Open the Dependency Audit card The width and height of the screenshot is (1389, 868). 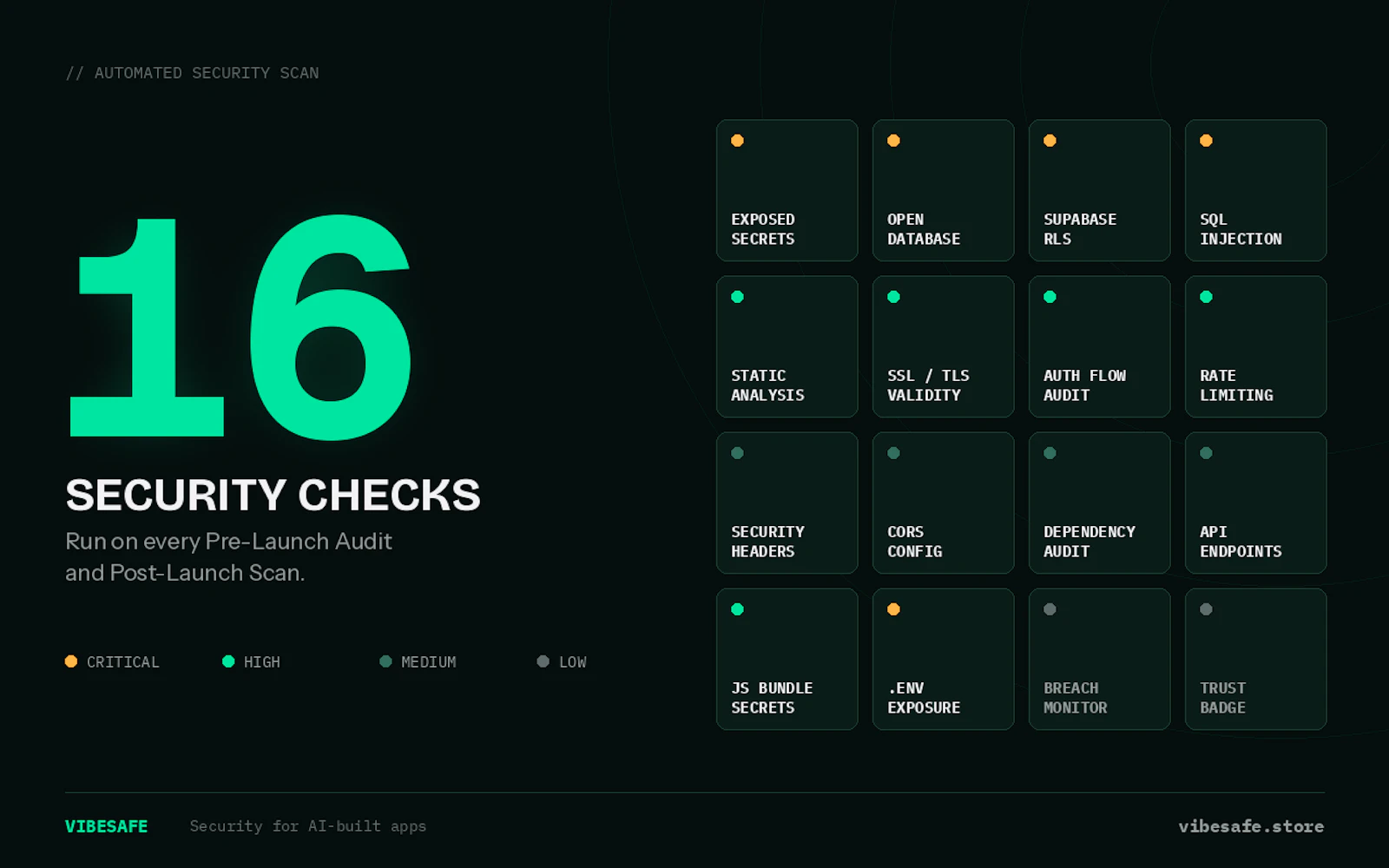tap(1099, 503)
